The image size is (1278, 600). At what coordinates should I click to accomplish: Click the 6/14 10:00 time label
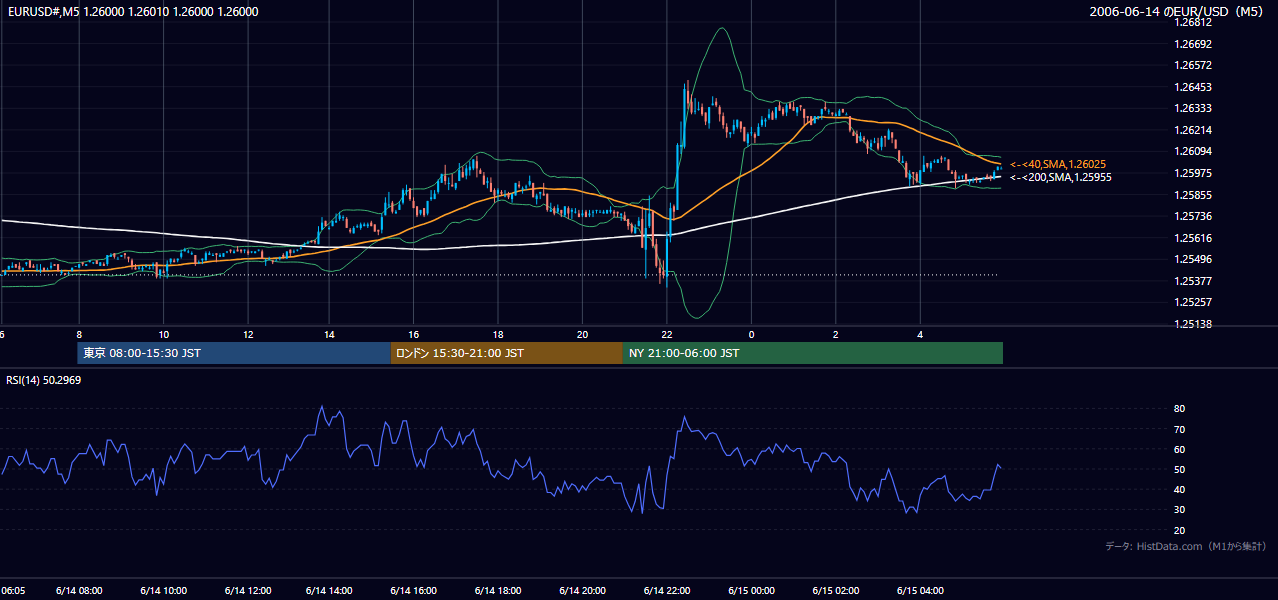[x=164, y=590]
